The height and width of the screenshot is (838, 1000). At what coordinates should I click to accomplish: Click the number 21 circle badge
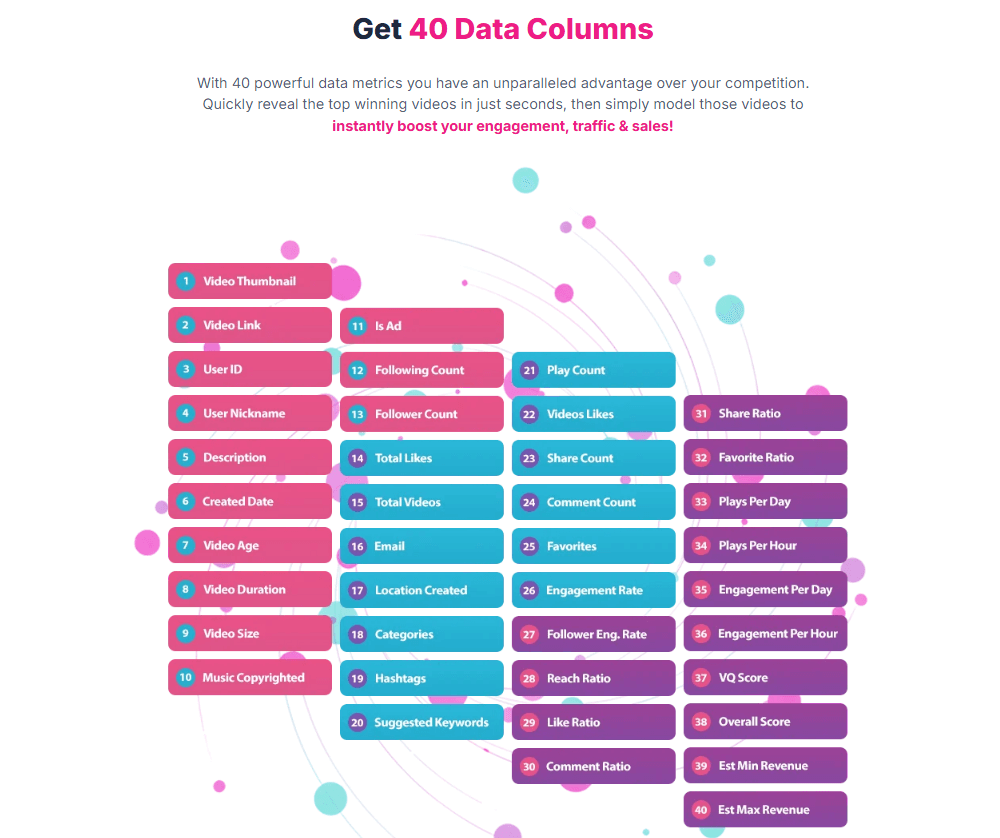click(529, 370)
